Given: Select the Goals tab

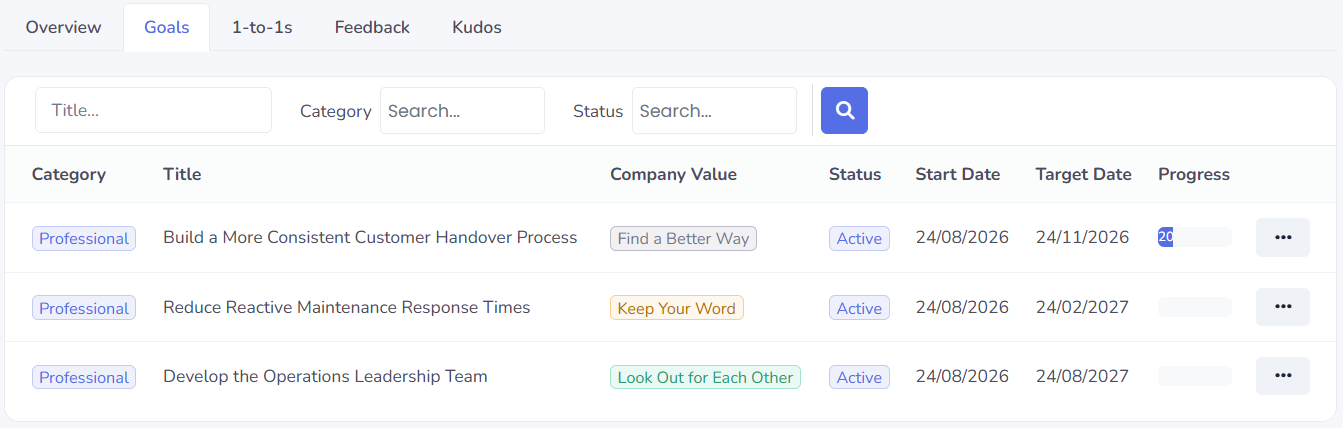Looking at the screenshot, I should coord(167,27).
